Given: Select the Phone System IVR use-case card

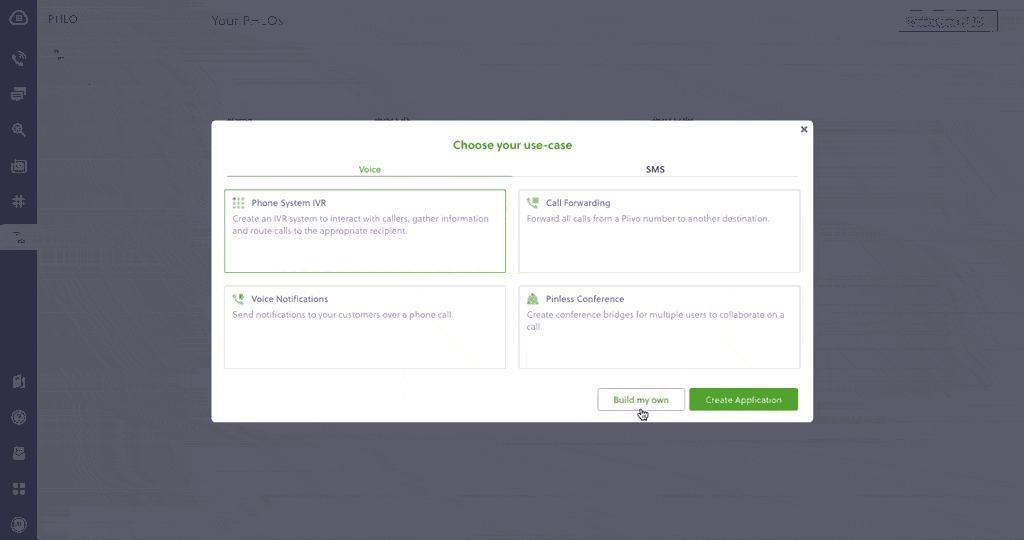Looking at the screenshot, I should click(365, 231).
